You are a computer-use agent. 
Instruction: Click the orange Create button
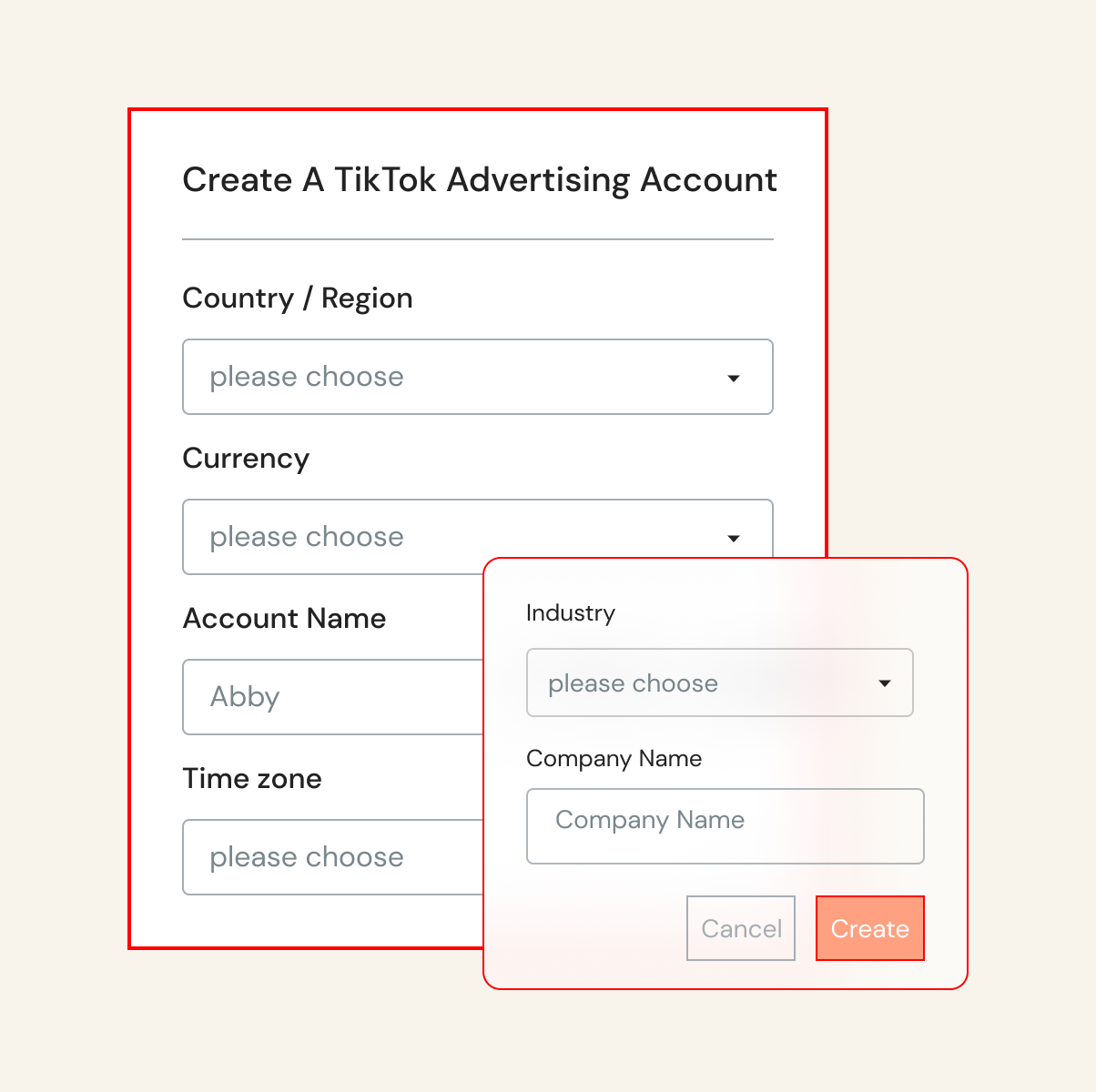pos(869,928)
